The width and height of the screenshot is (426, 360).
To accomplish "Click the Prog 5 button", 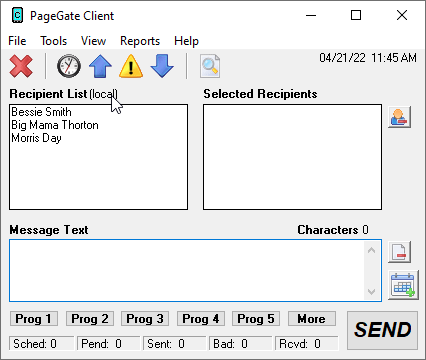I will coord(256,319).
